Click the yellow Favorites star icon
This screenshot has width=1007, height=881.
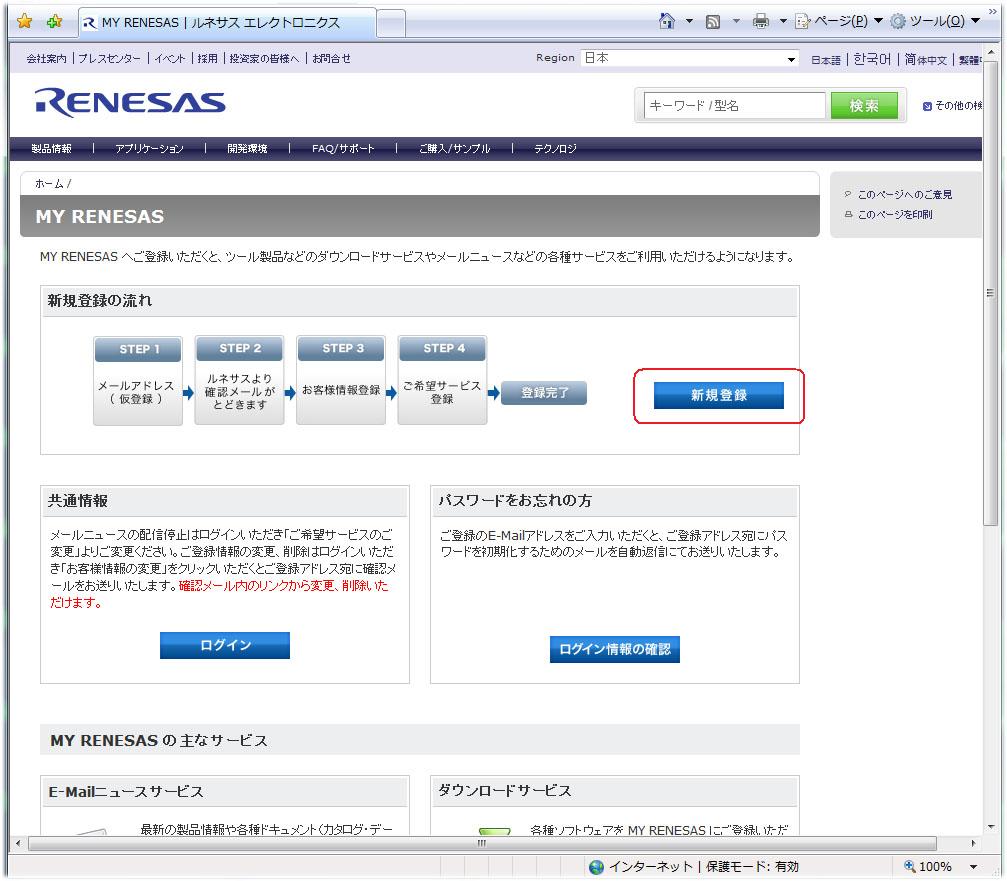[25, 21]
